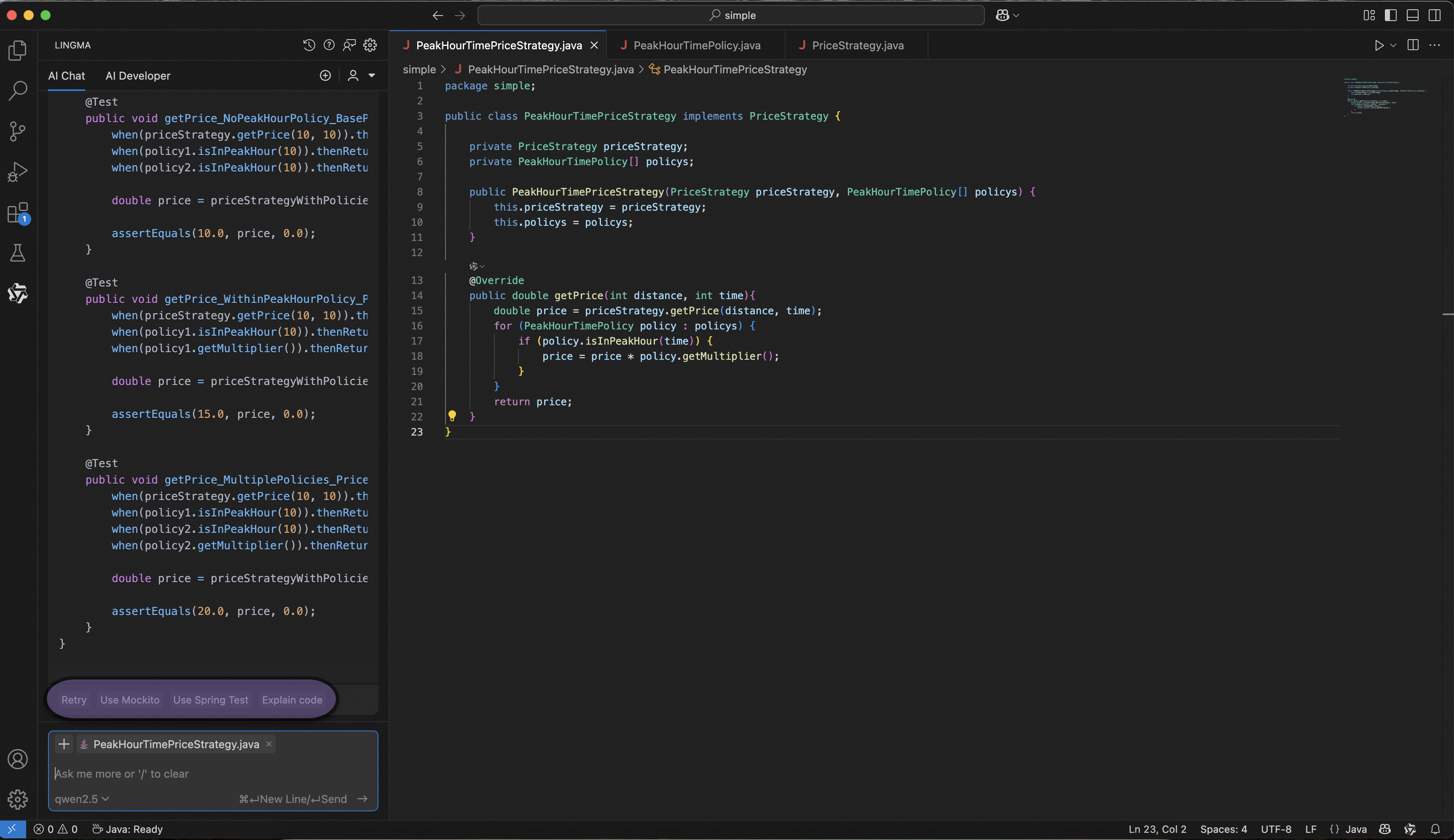1454x840 pixels.
Task: Open Run and Debug view
Action: [x=18, y=172]
